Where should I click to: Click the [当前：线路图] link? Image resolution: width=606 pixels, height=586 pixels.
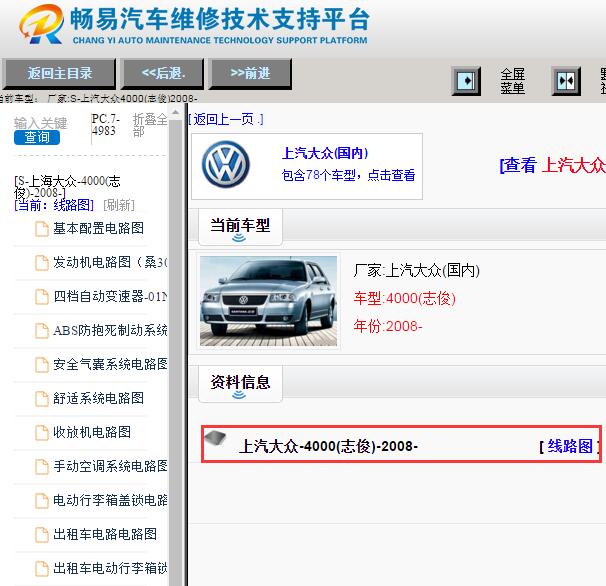(54, 205)
